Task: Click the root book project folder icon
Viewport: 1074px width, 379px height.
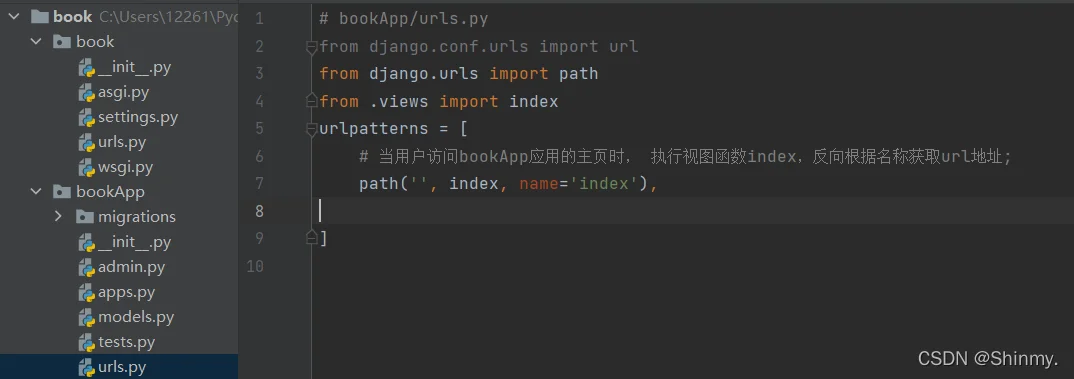Action: [39, 16]
